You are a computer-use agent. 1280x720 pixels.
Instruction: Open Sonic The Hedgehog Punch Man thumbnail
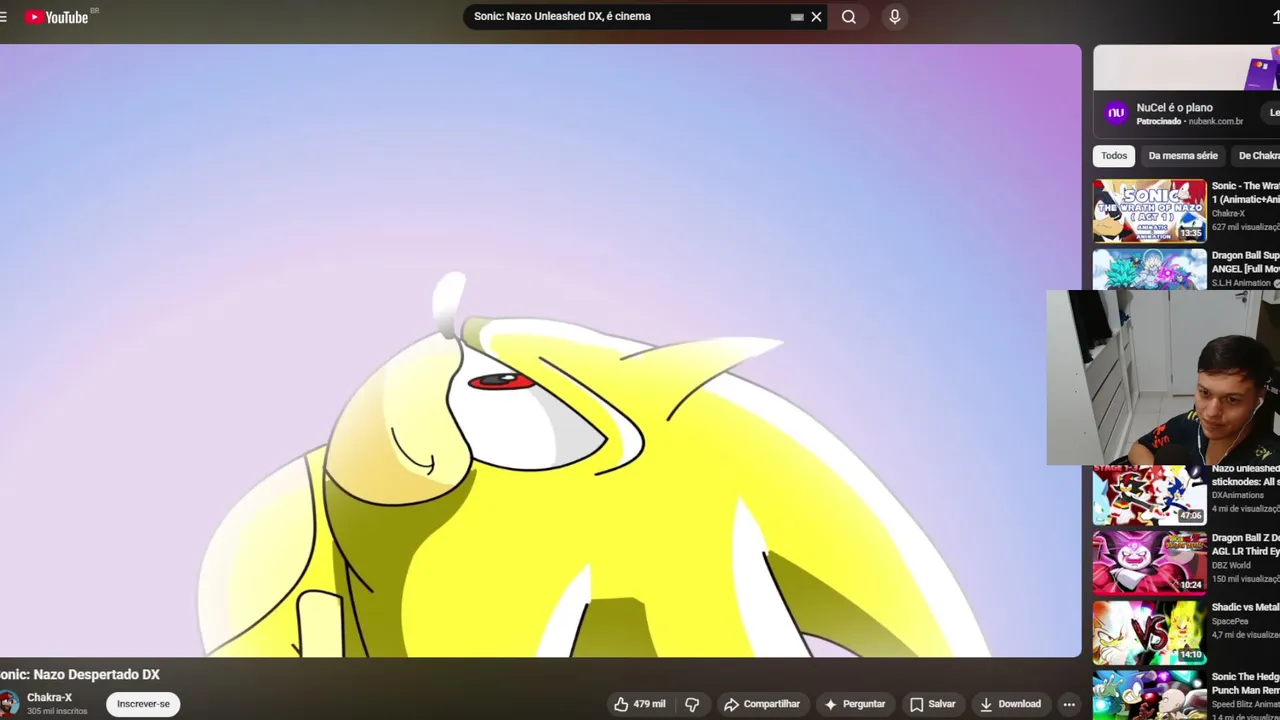coord(1150,695)
